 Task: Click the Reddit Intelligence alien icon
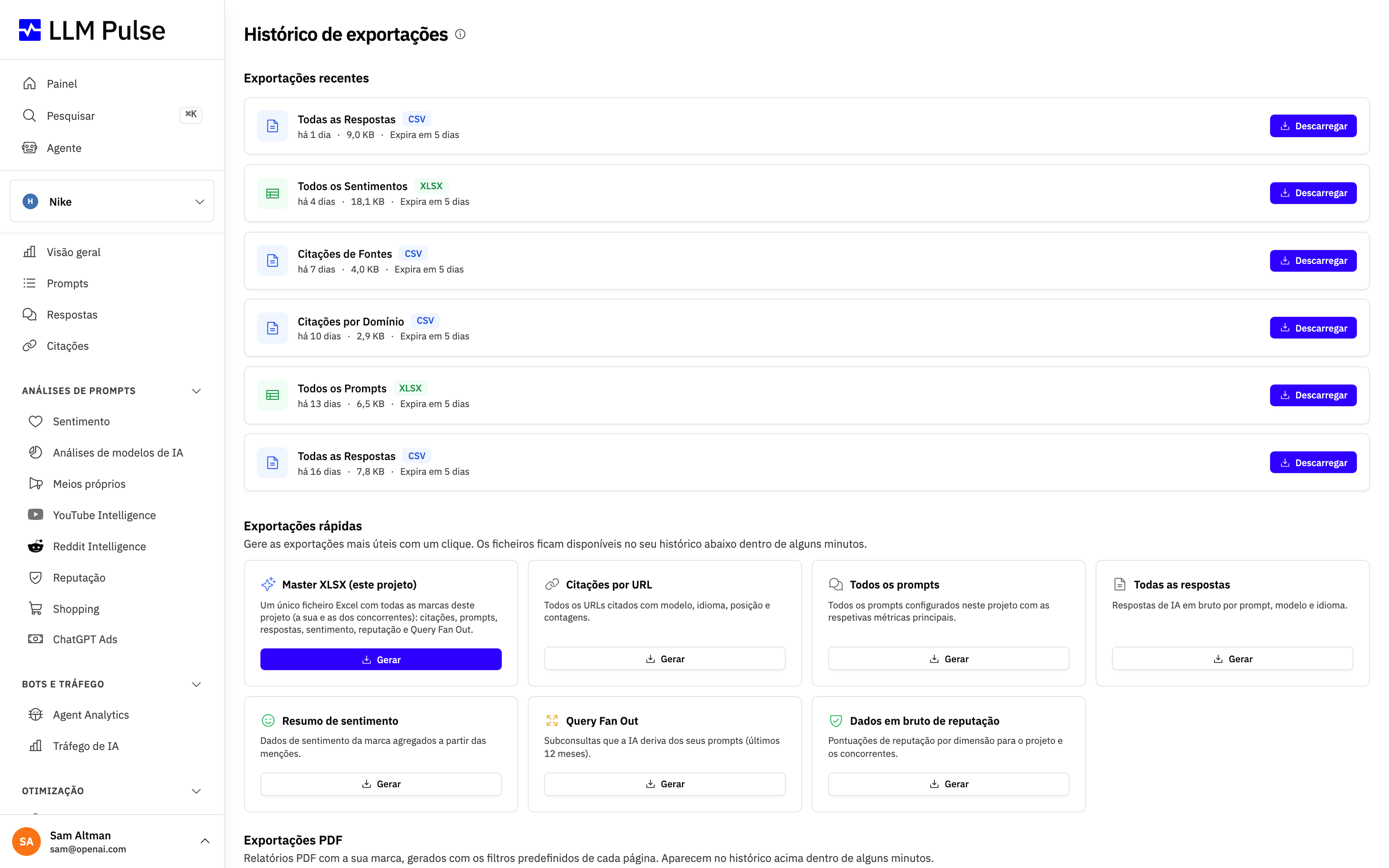point(36,546)
